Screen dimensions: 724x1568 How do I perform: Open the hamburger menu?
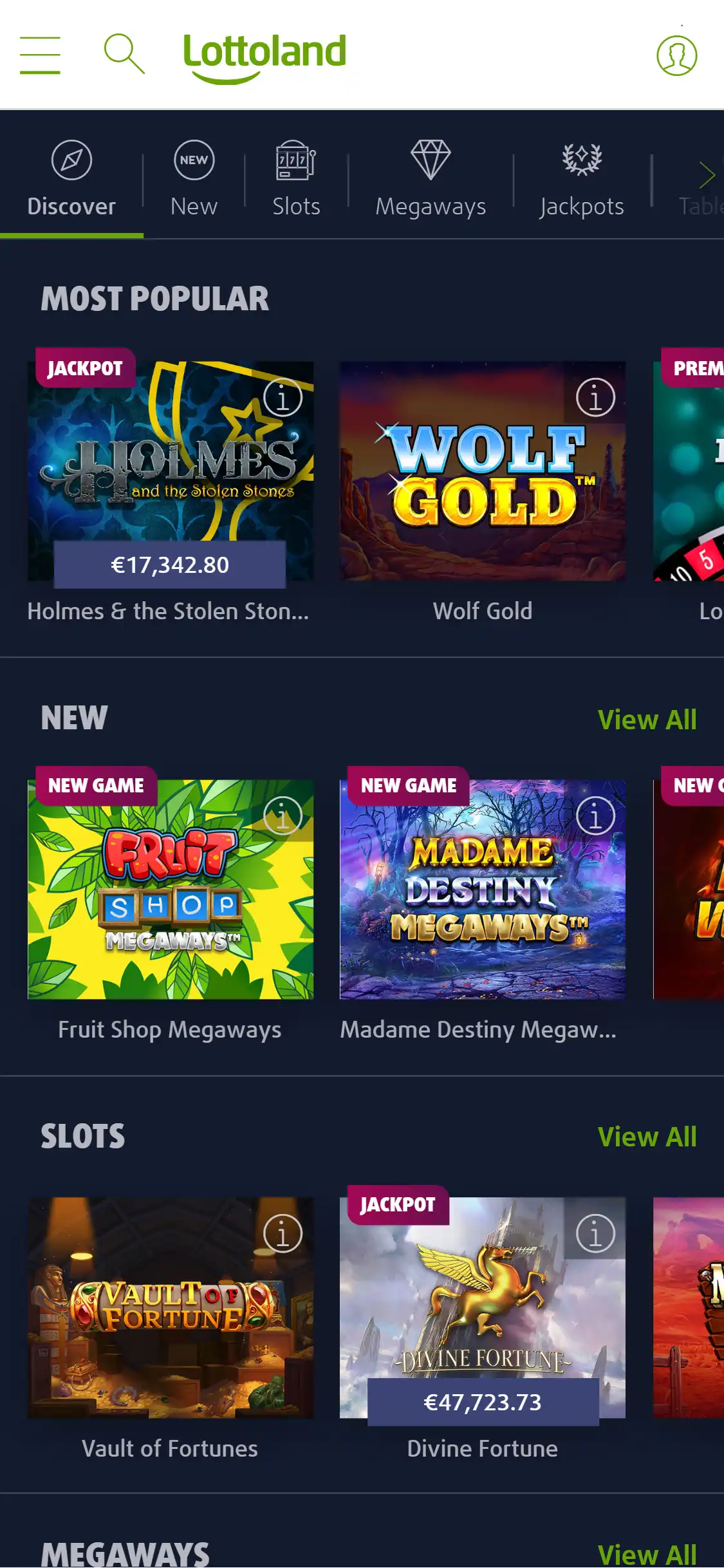40,55
